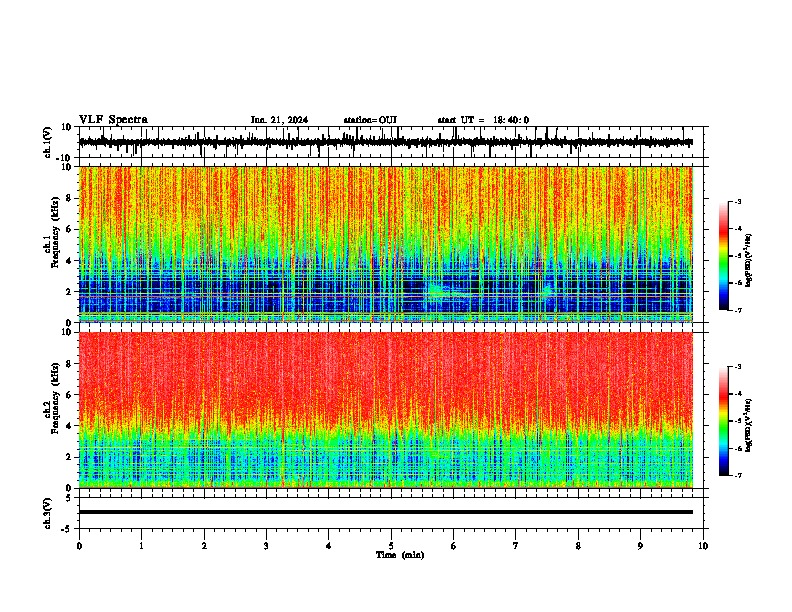
Task: Click time axis tick label "3"
Action: coord(266,546)
